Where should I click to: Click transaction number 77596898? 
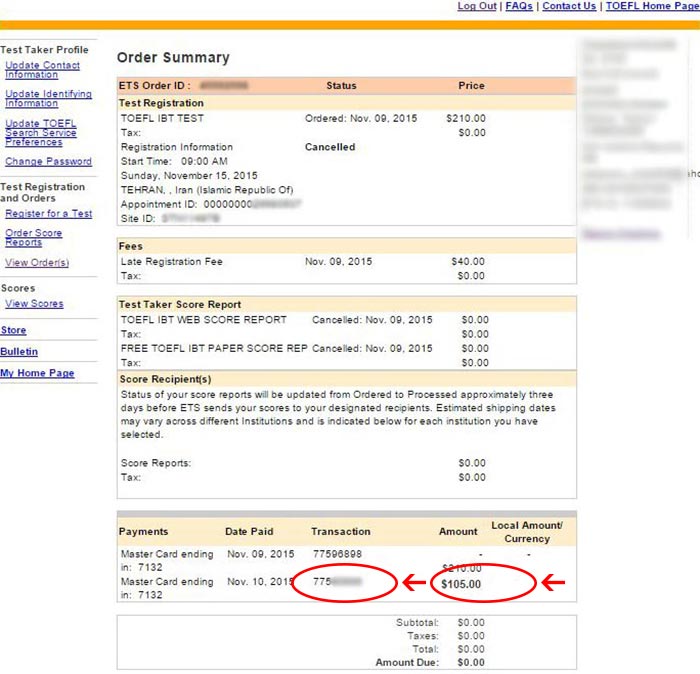337,554
